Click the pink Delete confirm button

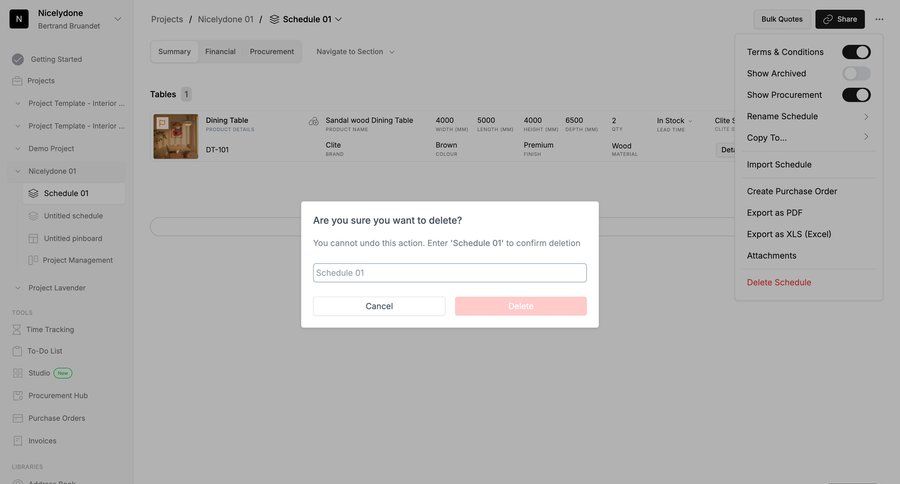(521, 306)
